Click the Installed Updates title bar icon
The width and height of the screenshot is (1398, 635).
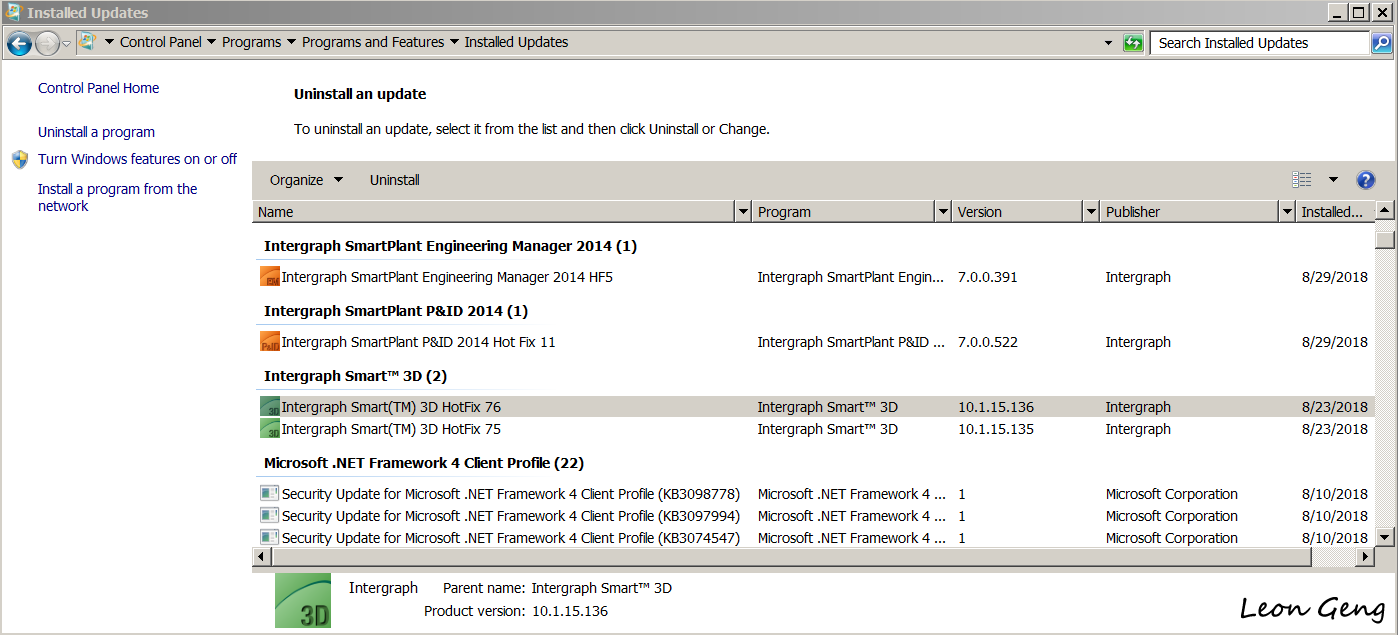click(13, 12)
